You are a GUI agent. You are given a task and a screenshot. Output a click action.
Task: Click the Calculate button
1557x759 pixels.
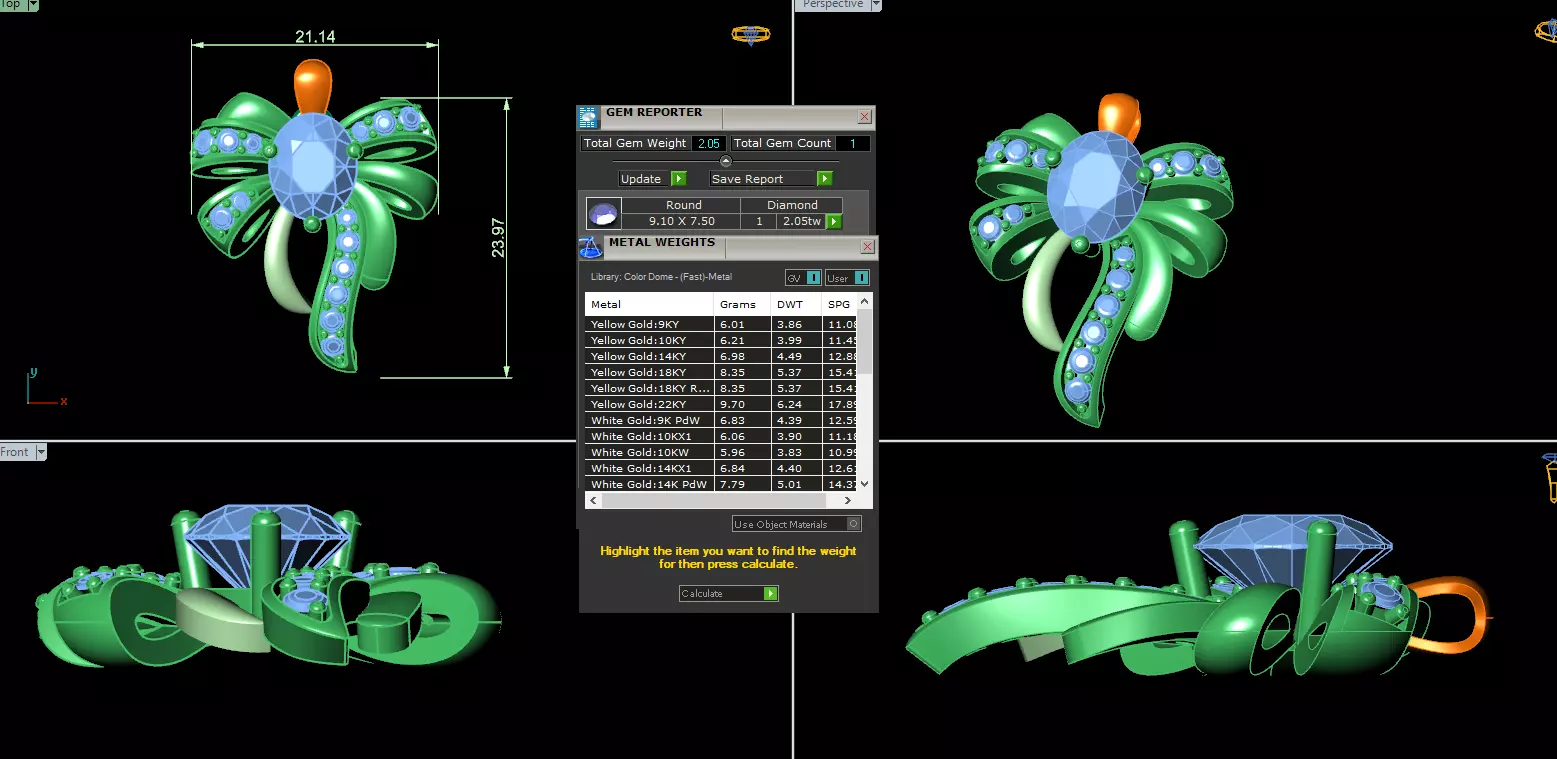pos(728,594)
